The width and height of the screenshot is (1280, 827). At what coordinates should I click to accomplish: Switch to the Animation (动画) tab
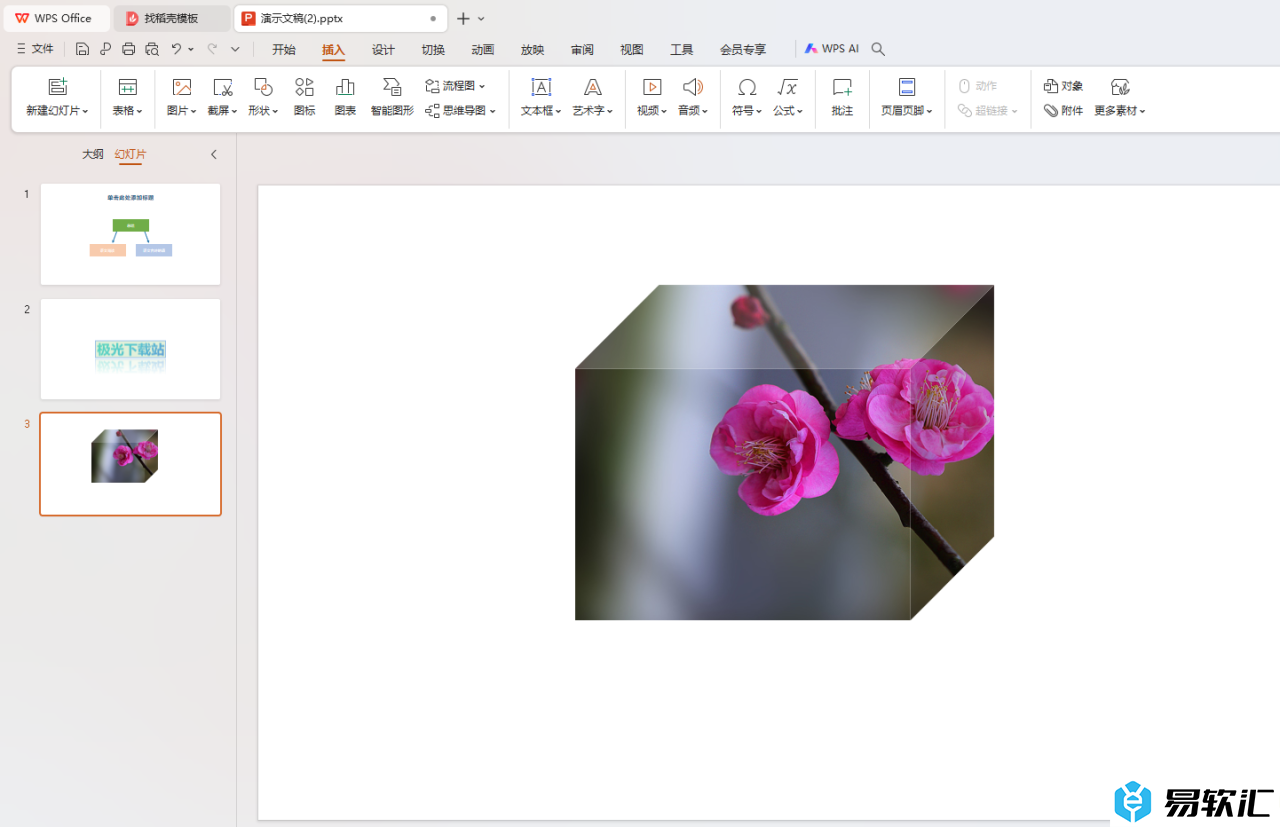(x=483, y=49)
